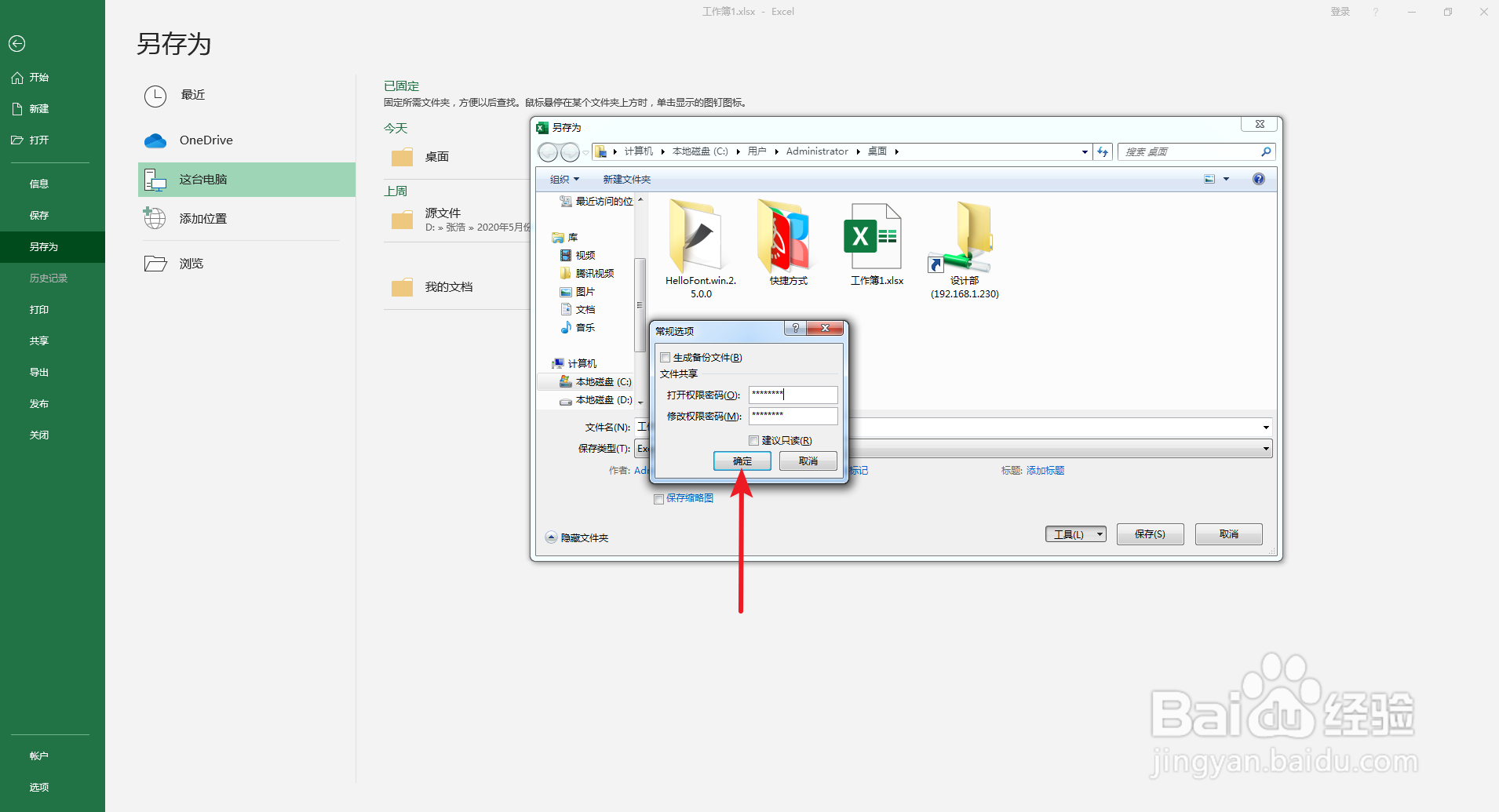1499x812 pixels.
Task: Click 修改权限密码 input field
Action: point(793,416)
